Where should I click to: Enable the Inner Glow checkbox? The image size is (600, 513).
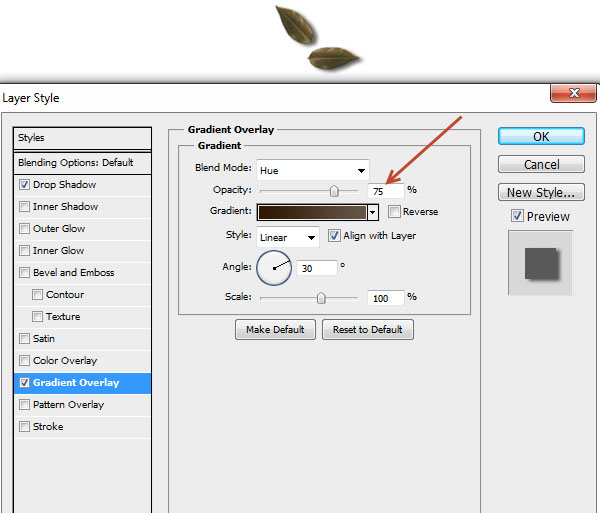point(24,251)
